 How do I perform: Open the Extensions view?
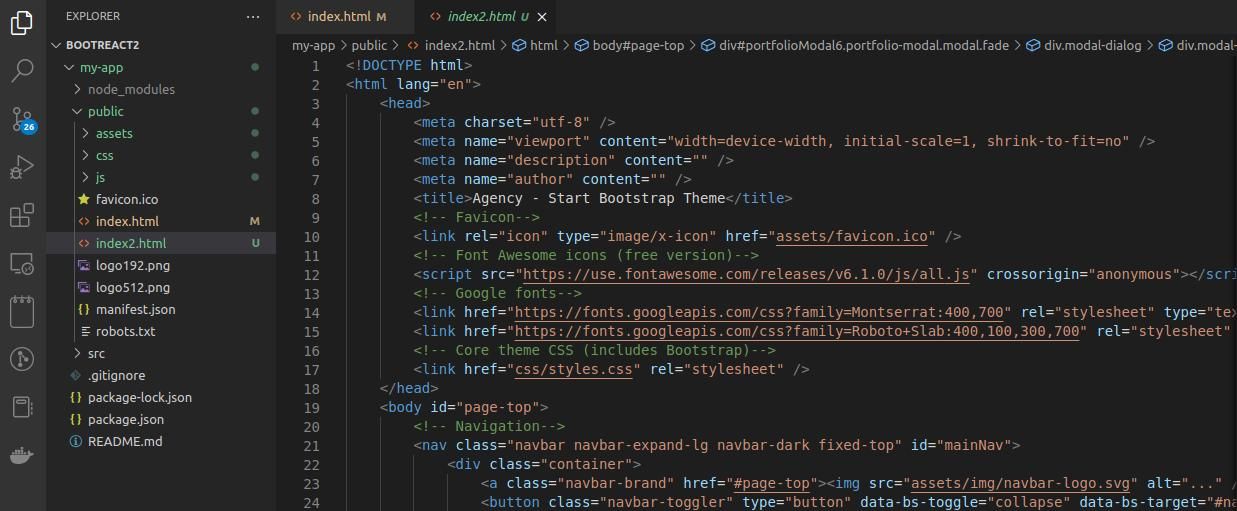tap(22, 215)
